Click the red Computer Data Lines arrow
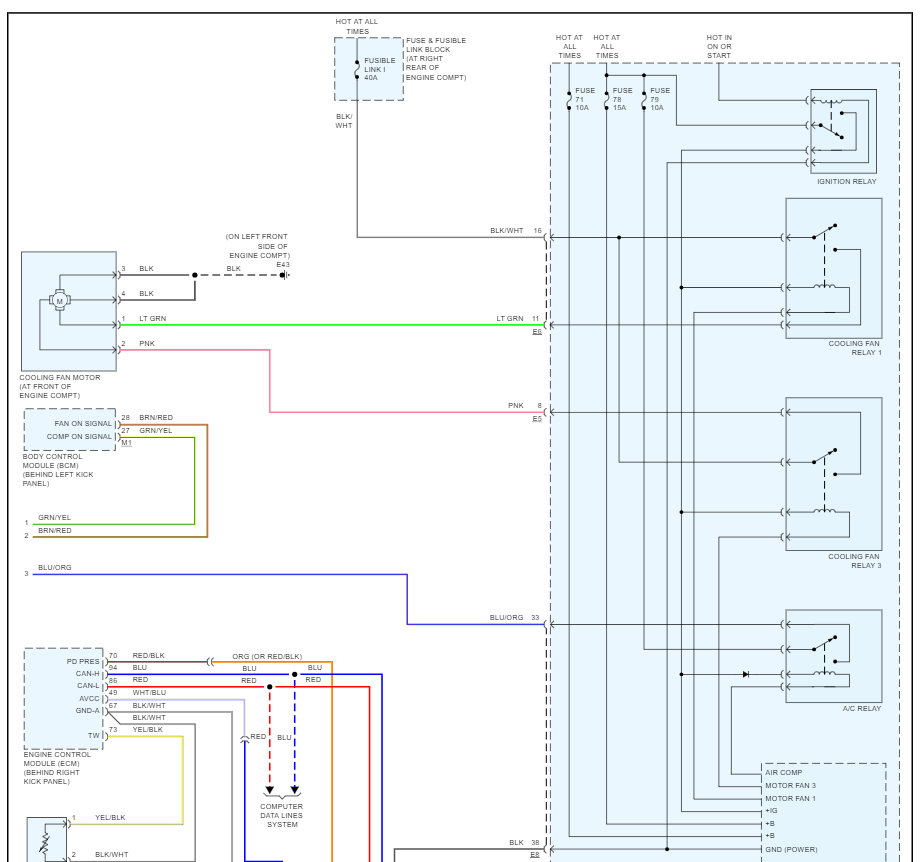 [x=270, y=790]
